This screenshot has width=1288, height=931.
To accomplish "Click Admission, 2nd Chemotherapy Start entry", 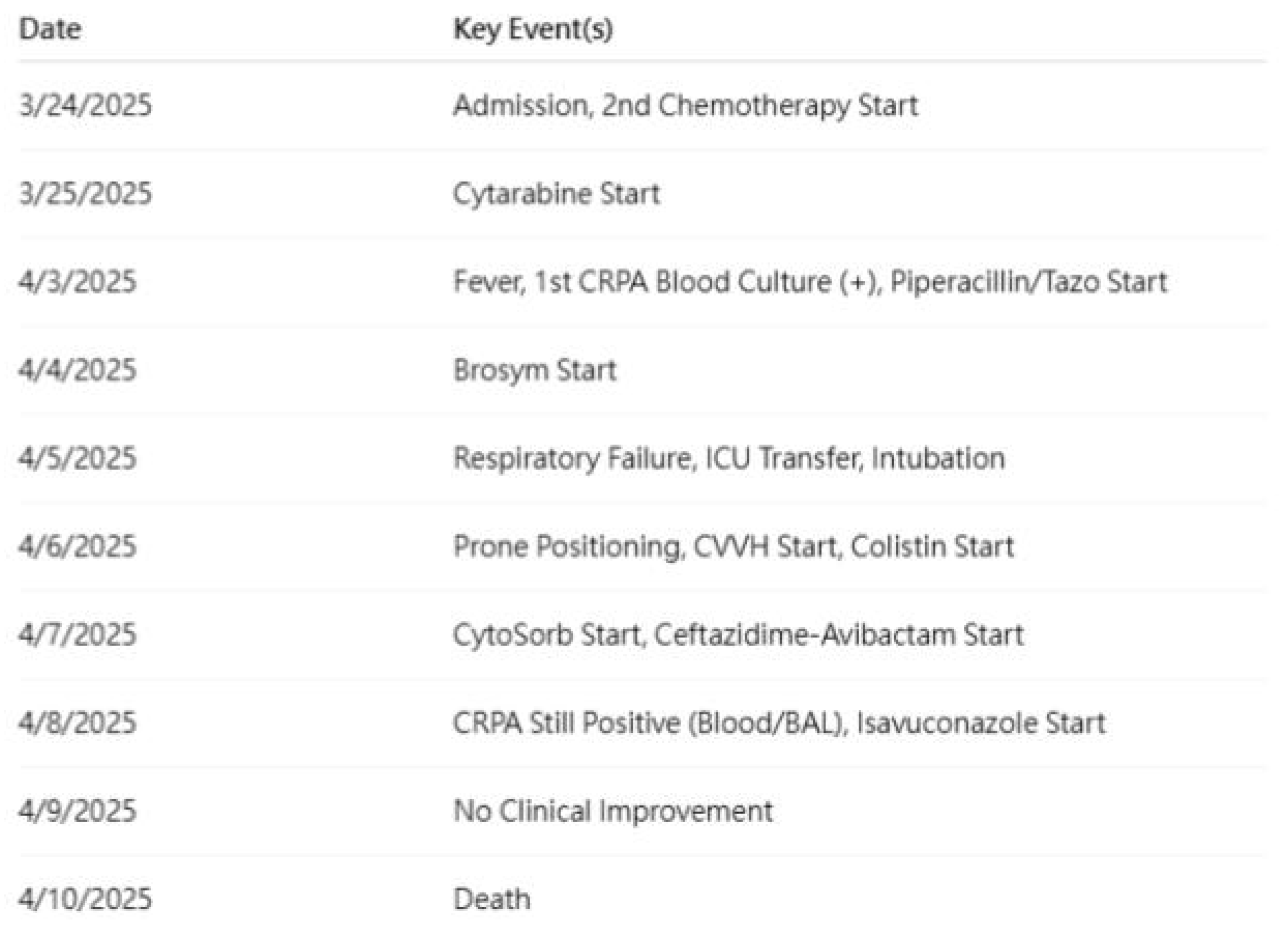I will [685, 106].
